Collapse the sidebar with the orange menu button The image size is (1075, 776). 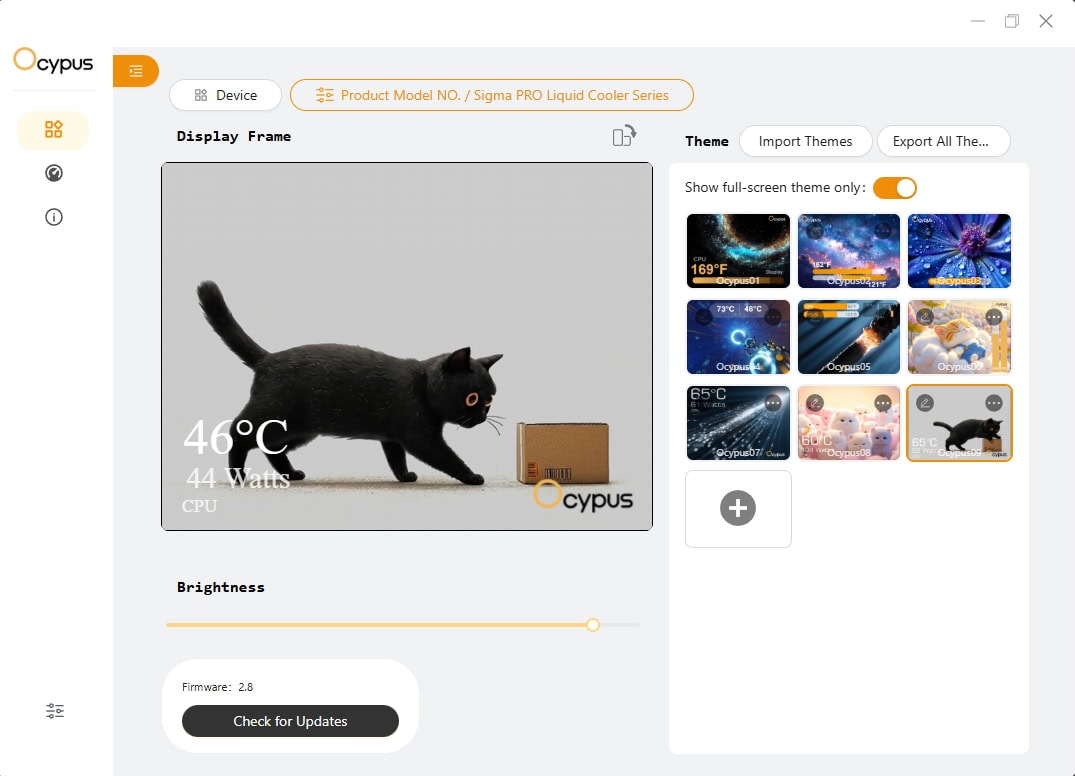coord(136,71)
